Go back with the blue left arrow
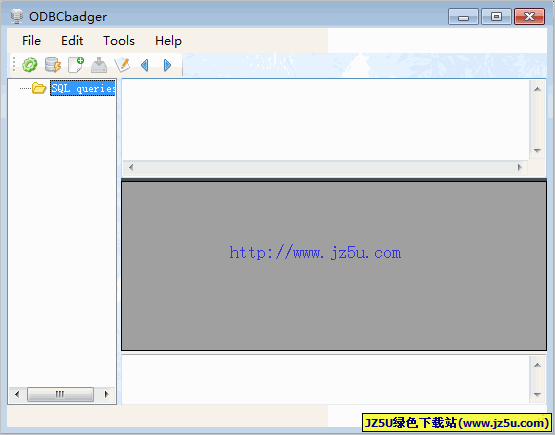This screenshot has width=555, height=435. [144, 65]
